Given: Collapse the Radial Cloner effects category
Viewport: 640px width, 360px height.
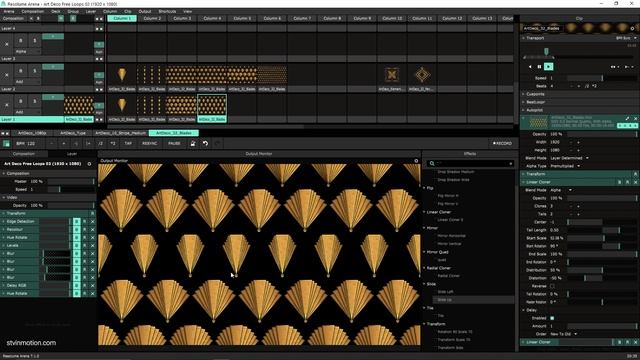Looking at the screenshot, I should [424, 268].
